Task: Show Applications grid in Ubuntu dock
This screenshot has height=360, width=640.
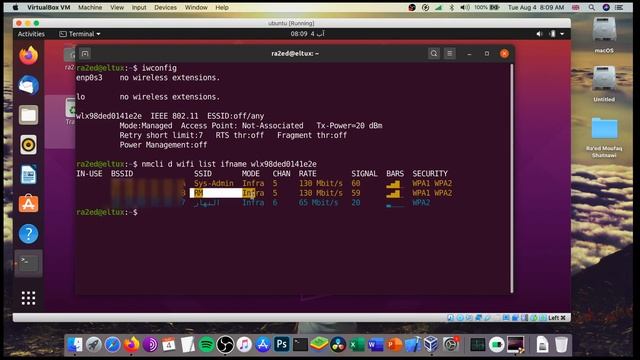Action: [28, 298]
